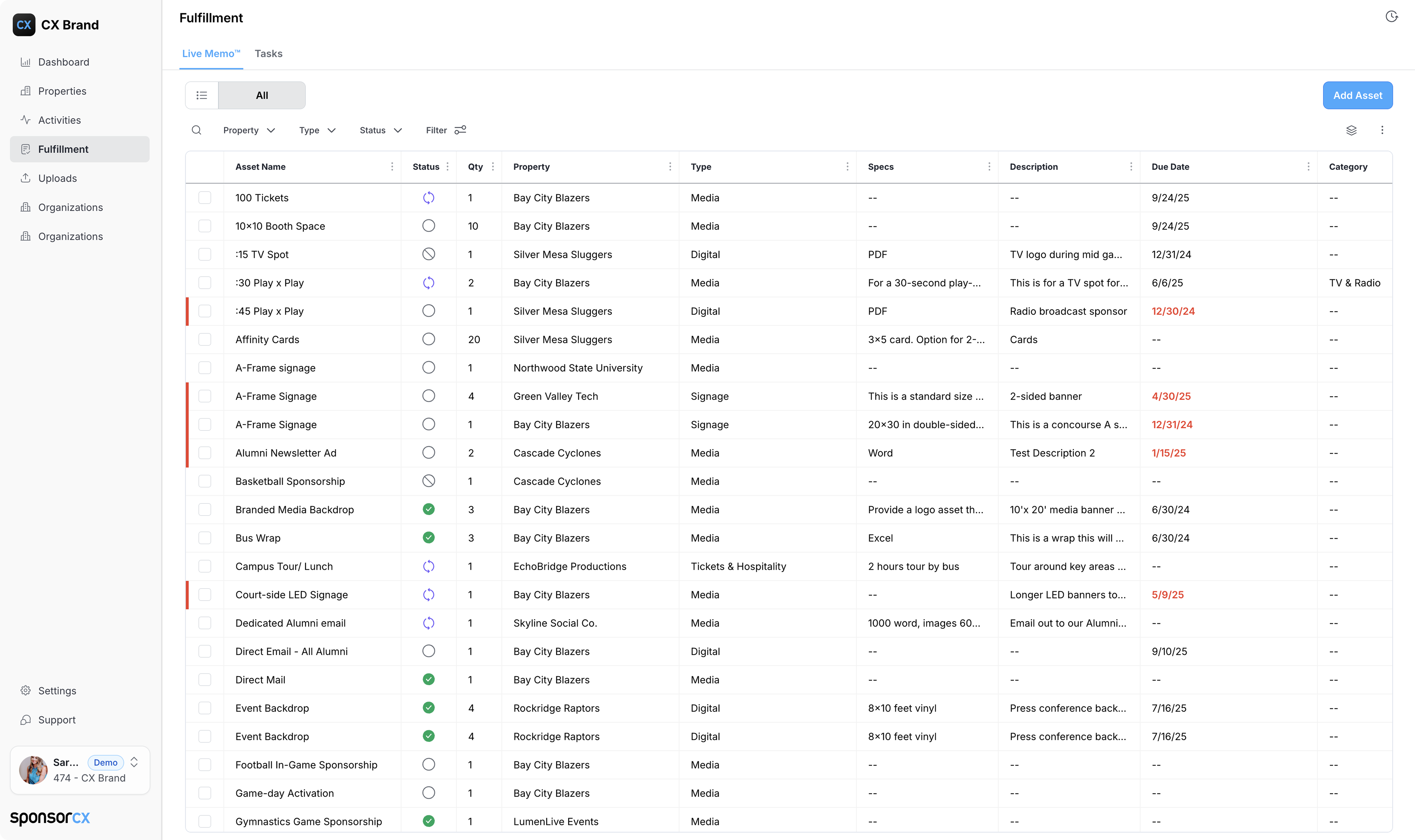Click completed status icon for Bus Wrap
This screenshot has height=840, width=1415.
(x=429, y=538)
